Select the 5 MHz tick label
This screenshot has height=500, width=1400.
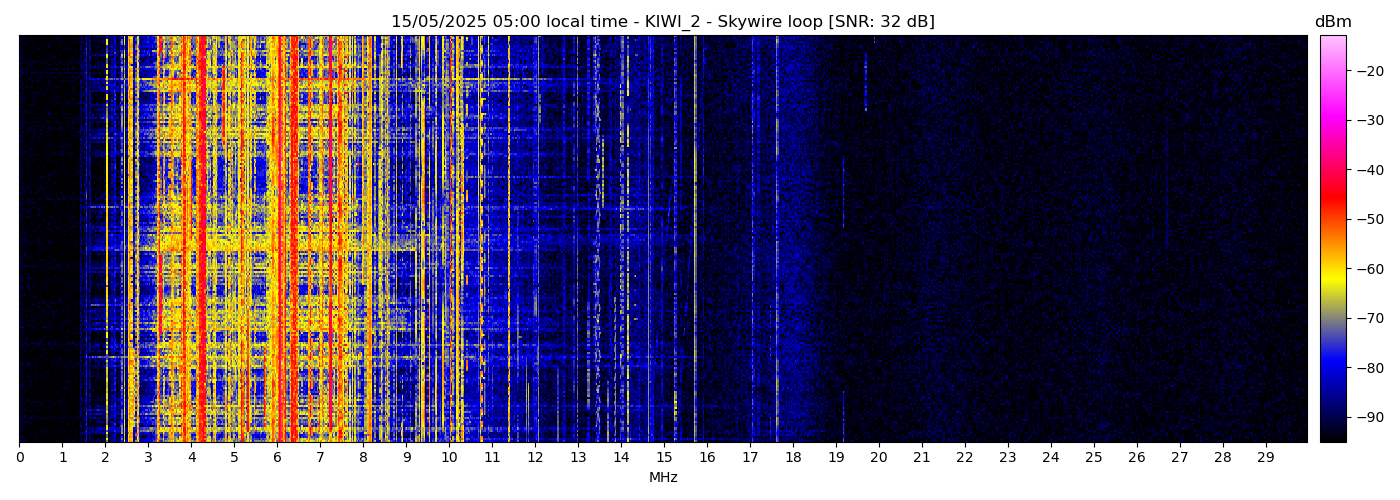234,457
